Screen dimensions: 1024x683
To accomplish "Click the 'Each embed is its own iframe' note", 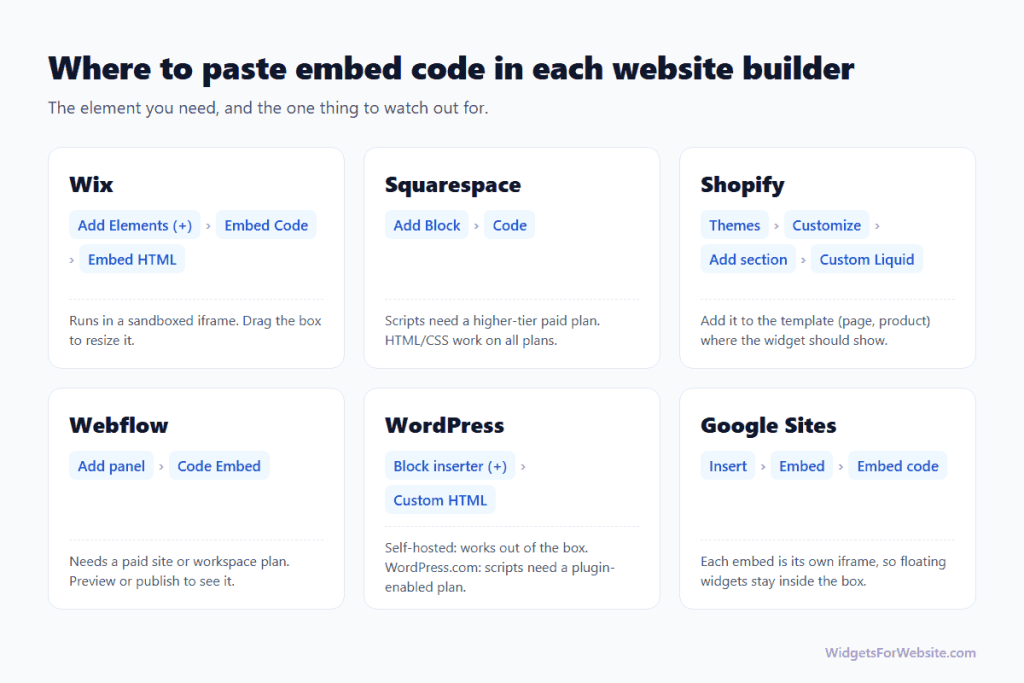I will (824, 571).
